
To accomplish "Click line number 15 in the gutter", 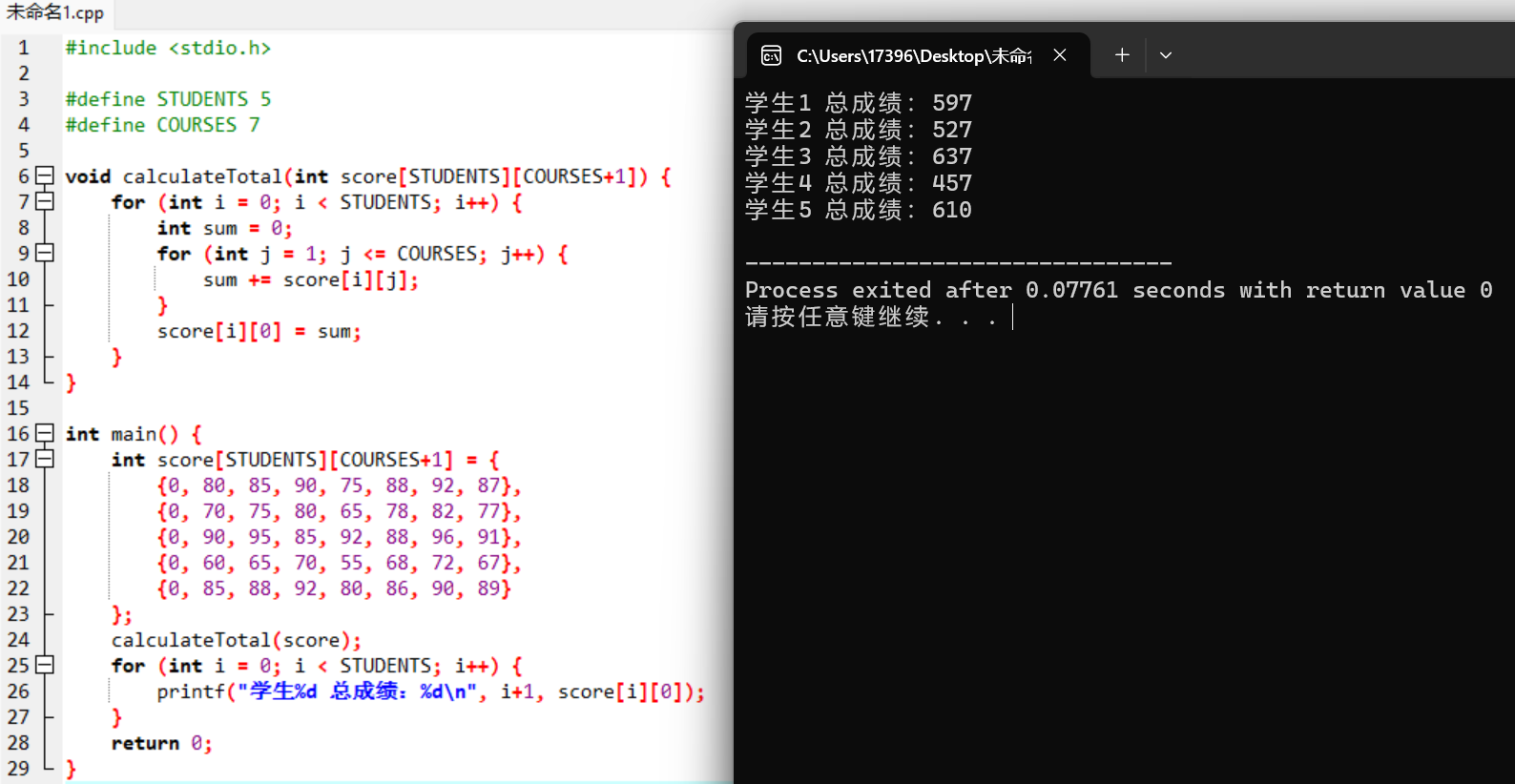I will click(x=18, y=408).
